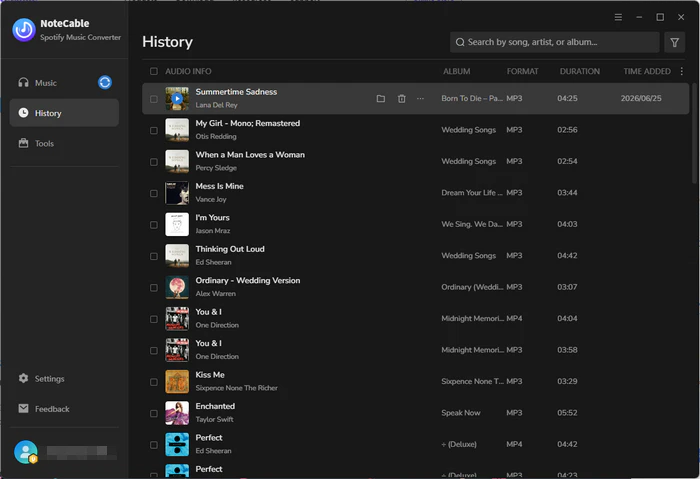Click the Mess Is Mine album cover
Viewport: 700px width, 479px height.
point(177,193)
